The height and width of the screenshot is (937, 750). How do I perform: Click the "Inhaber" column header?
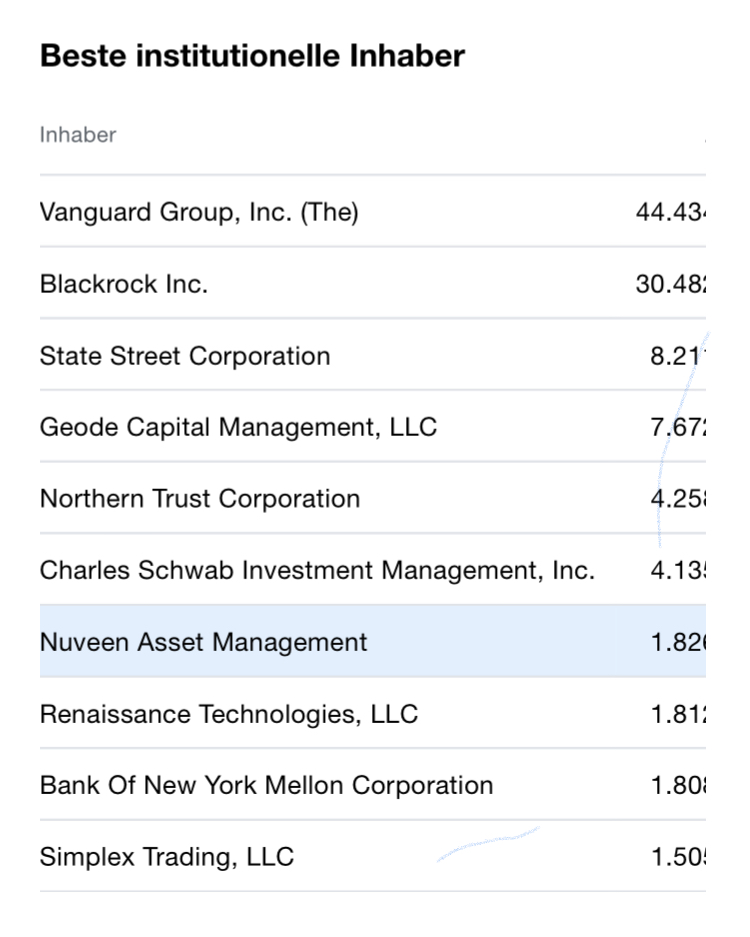[x=78, y=135]
